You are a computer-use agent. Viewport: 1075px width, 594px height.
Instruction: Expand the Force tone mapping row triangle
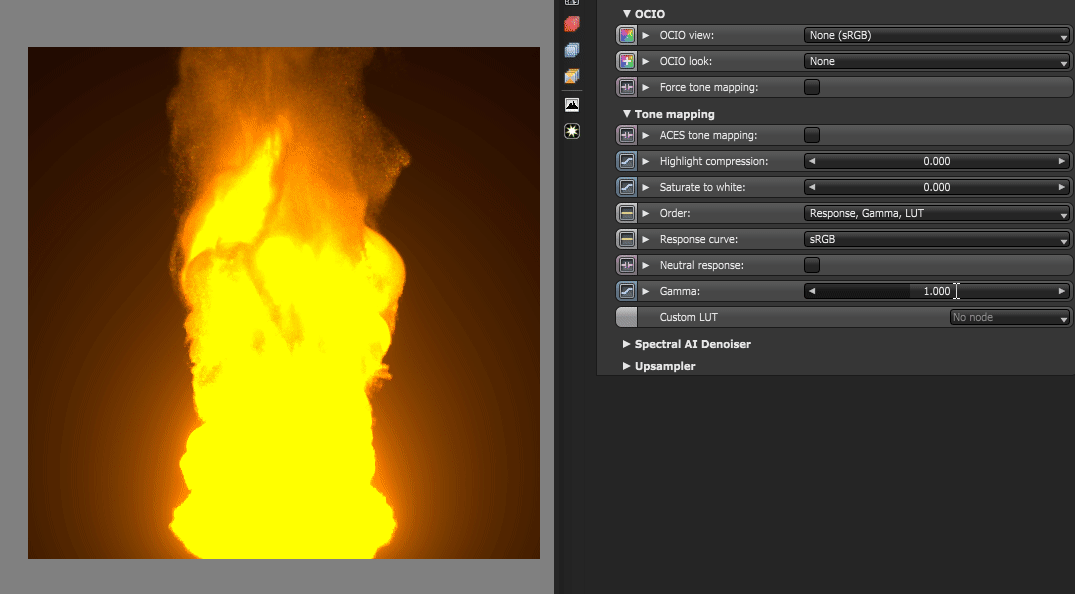pos(646,87)
